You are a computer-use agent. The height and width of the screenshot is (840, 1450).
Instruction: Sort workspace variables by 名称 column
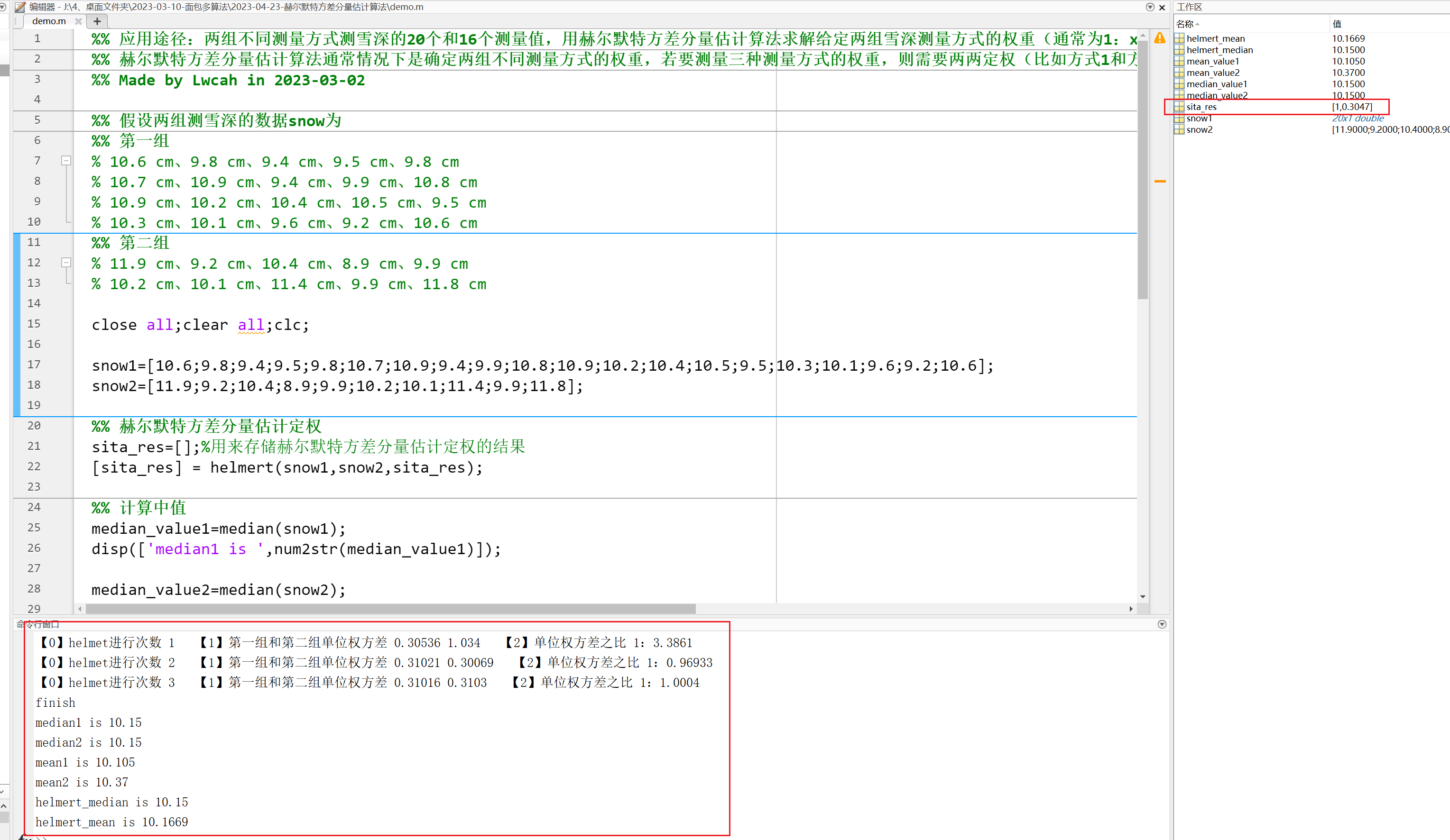click(x=1186, y=24)
